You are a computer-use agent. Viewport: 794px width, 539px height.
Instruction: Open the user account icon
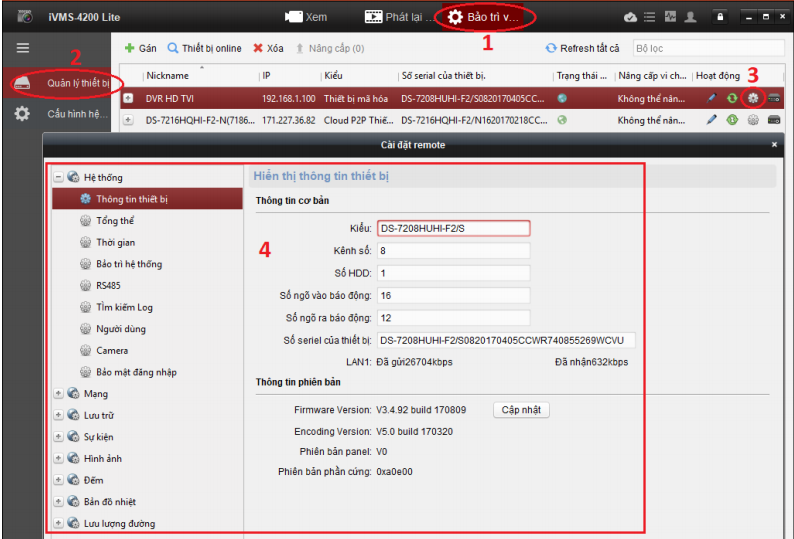coord(690,17)
